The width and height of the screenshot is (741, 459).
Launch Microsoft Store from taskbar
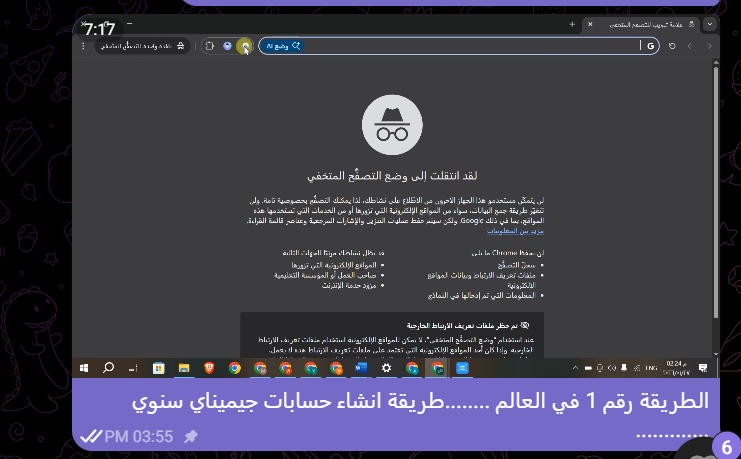coord(158,368)
